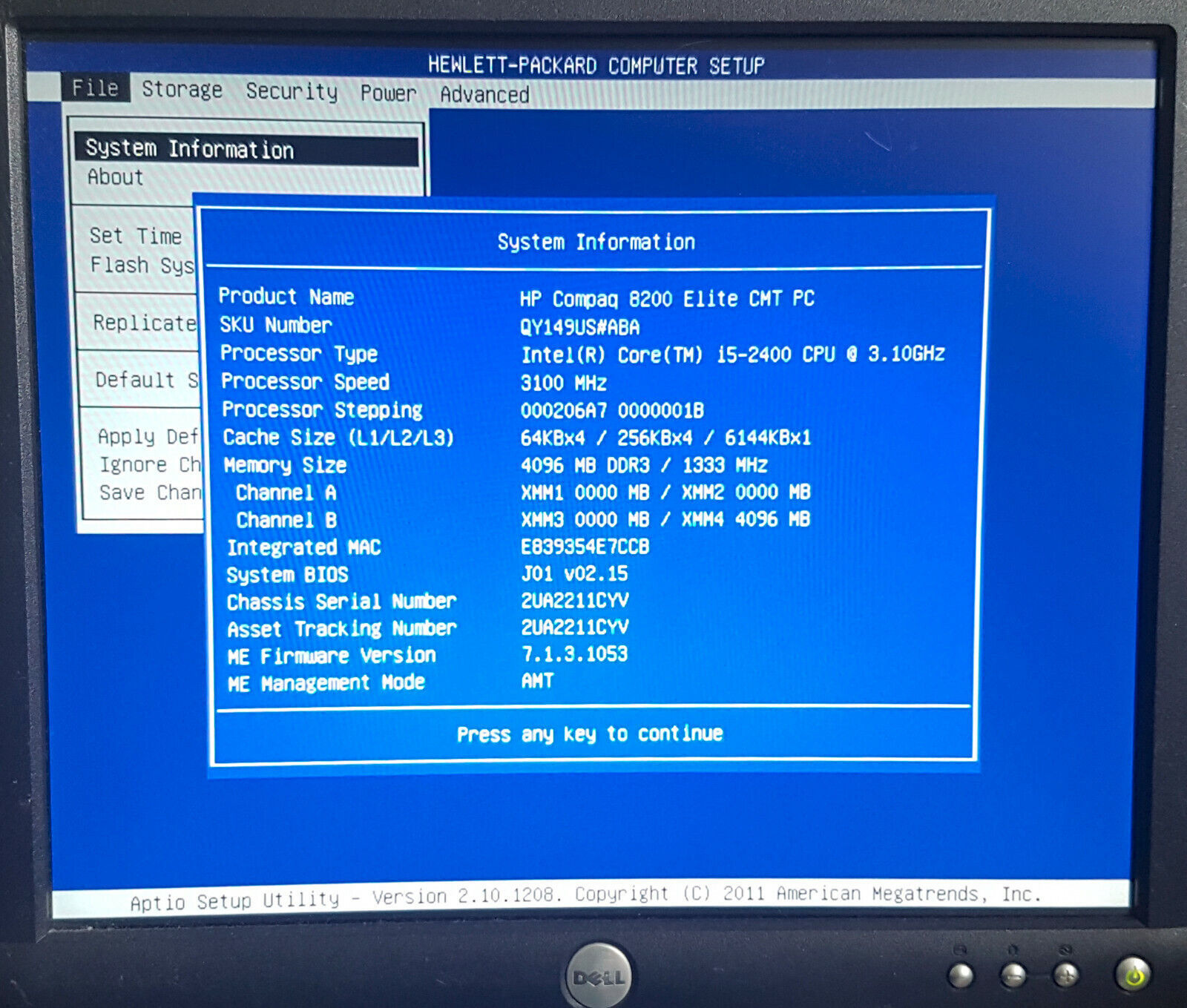The height and width of the screenshot is (1008, 1187).
Task: Click the SKU Number label
Action: pos(276,325)
